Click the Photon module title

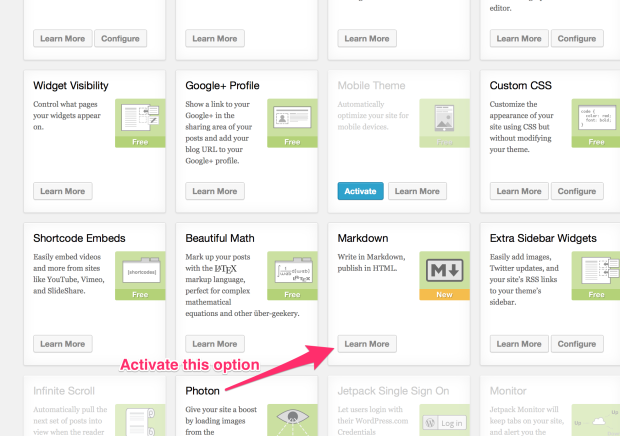click(x=202, y=391)
